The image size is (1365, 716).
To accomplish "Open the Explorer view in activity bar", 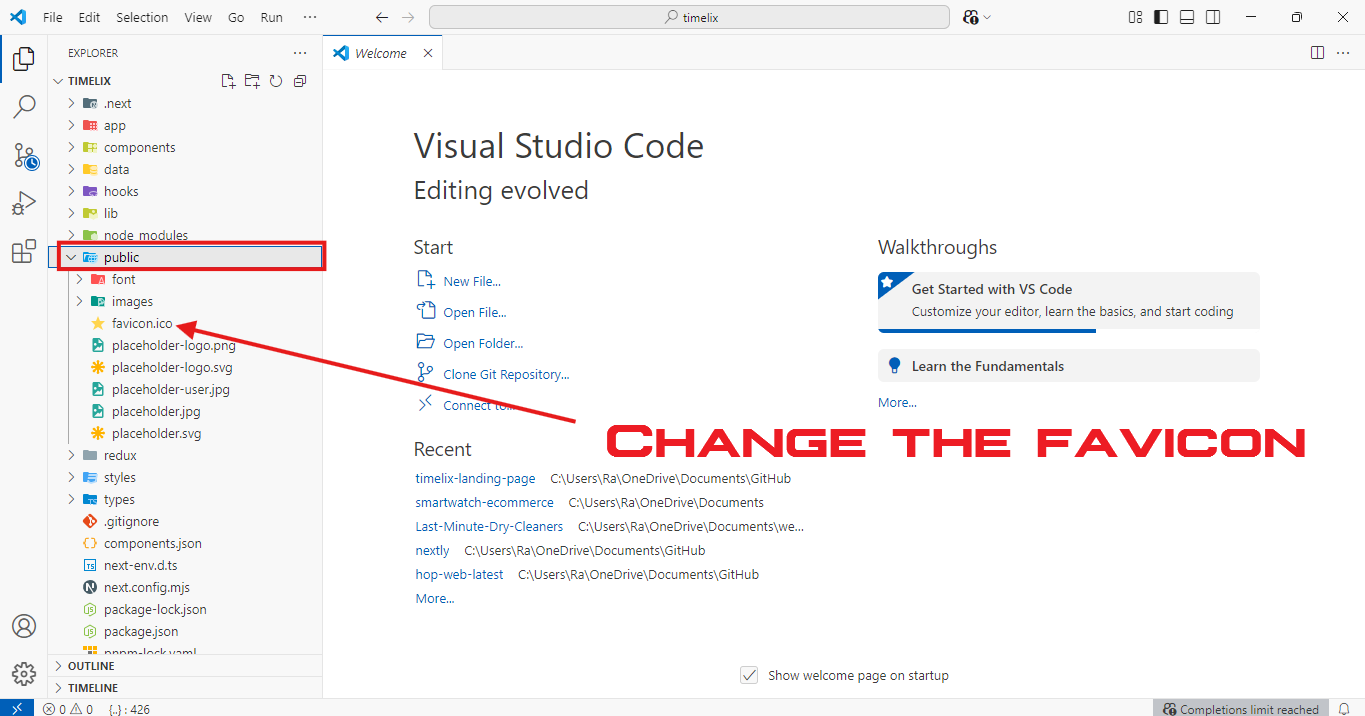I will click(23, 59).
